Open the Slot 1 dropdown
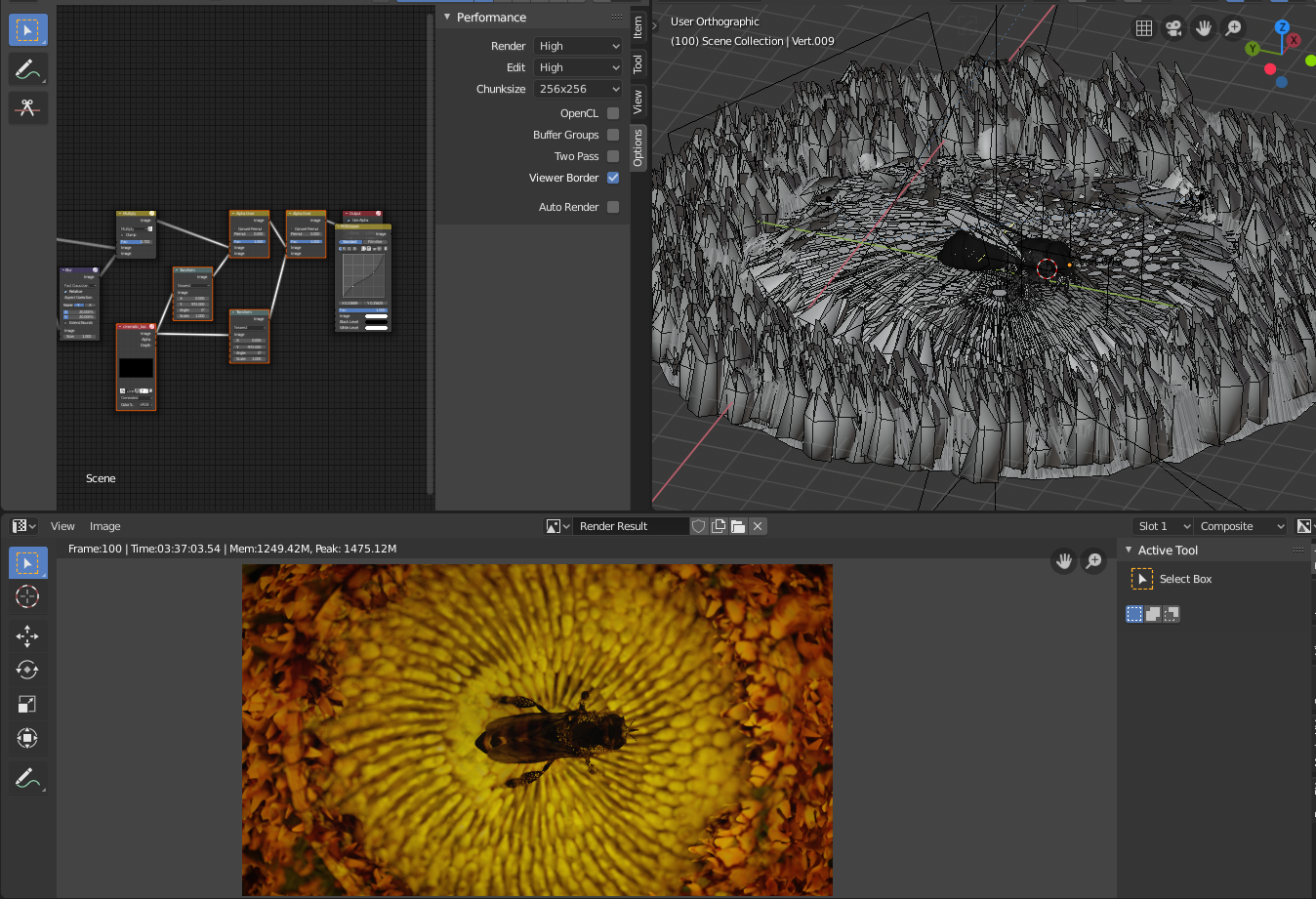 1164,526
